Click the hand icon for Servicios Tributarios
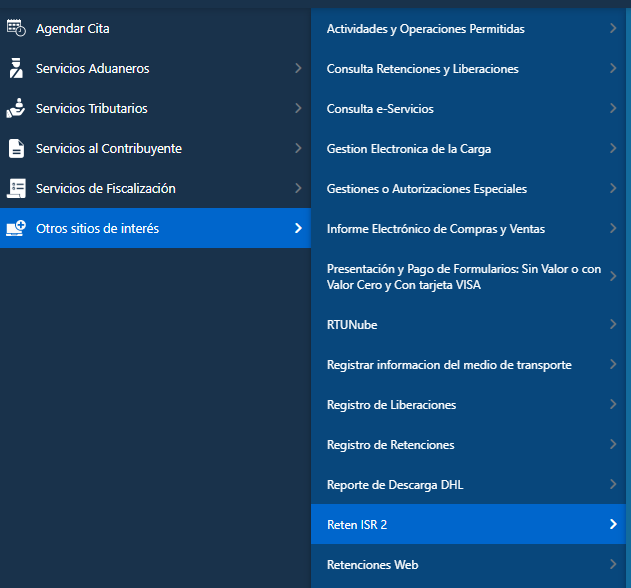This screenshot has height=588, width=631. tap(16, 108)
